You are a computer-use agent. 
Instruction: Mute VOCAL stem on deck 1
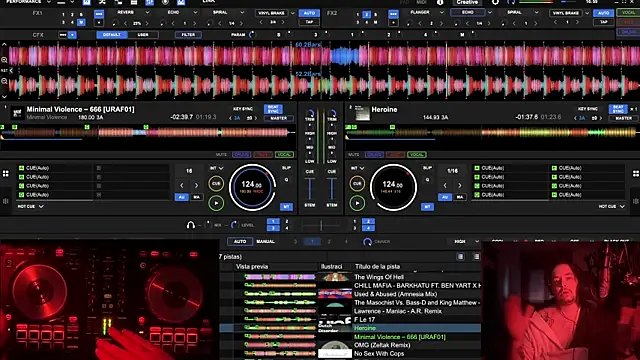coord(284,155)
